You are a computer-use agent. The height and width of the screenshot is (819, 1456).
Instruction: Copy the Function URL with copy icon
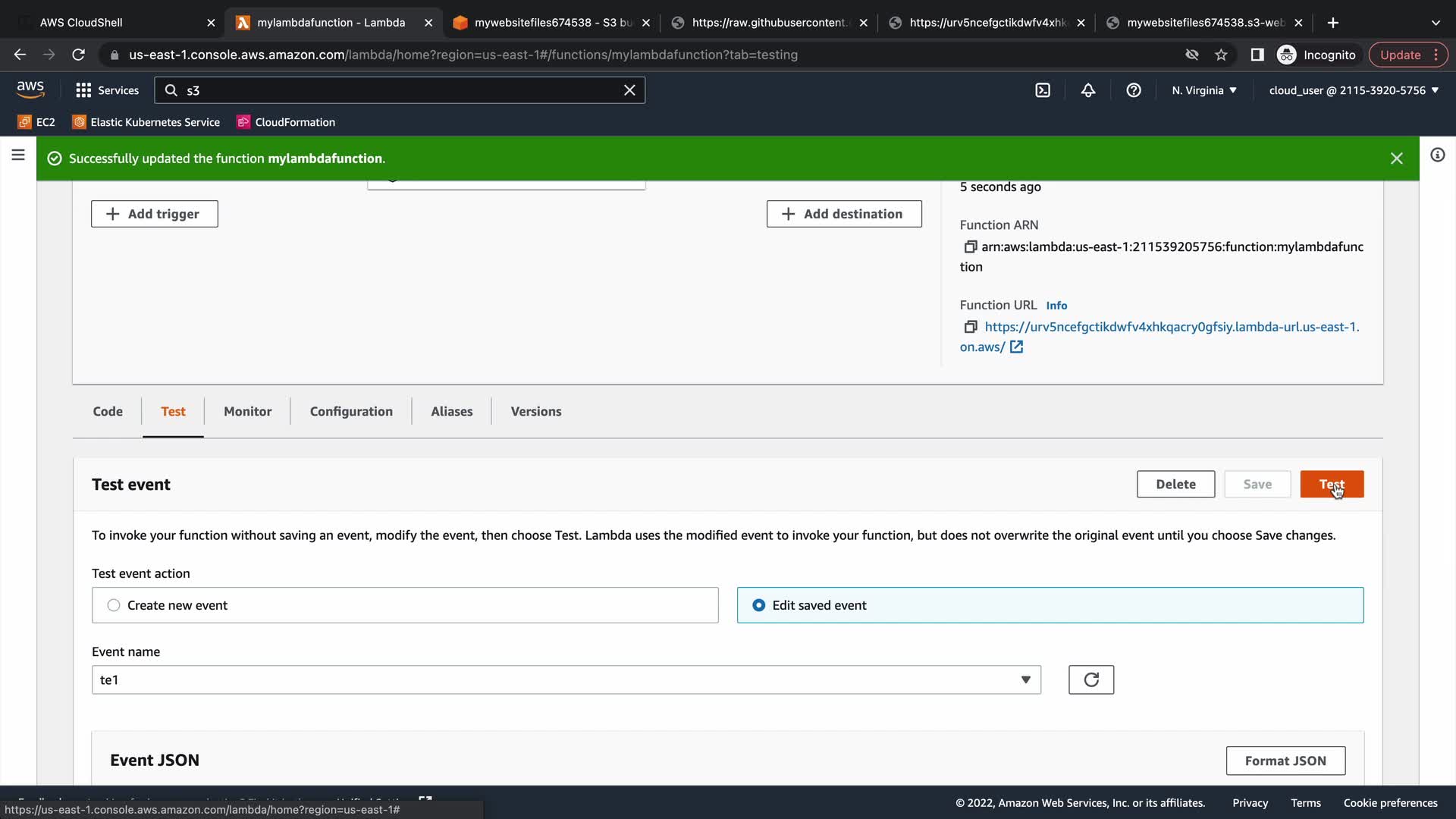pos(970,327)
